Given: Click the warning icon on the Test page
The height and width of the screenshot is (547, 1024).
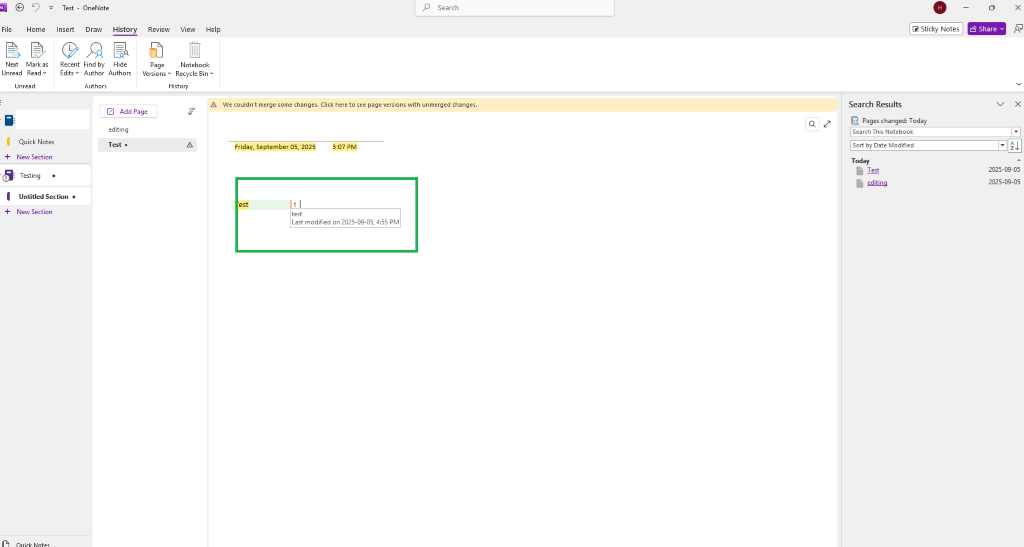Looking at the screenshot, I should coord(189,145).
